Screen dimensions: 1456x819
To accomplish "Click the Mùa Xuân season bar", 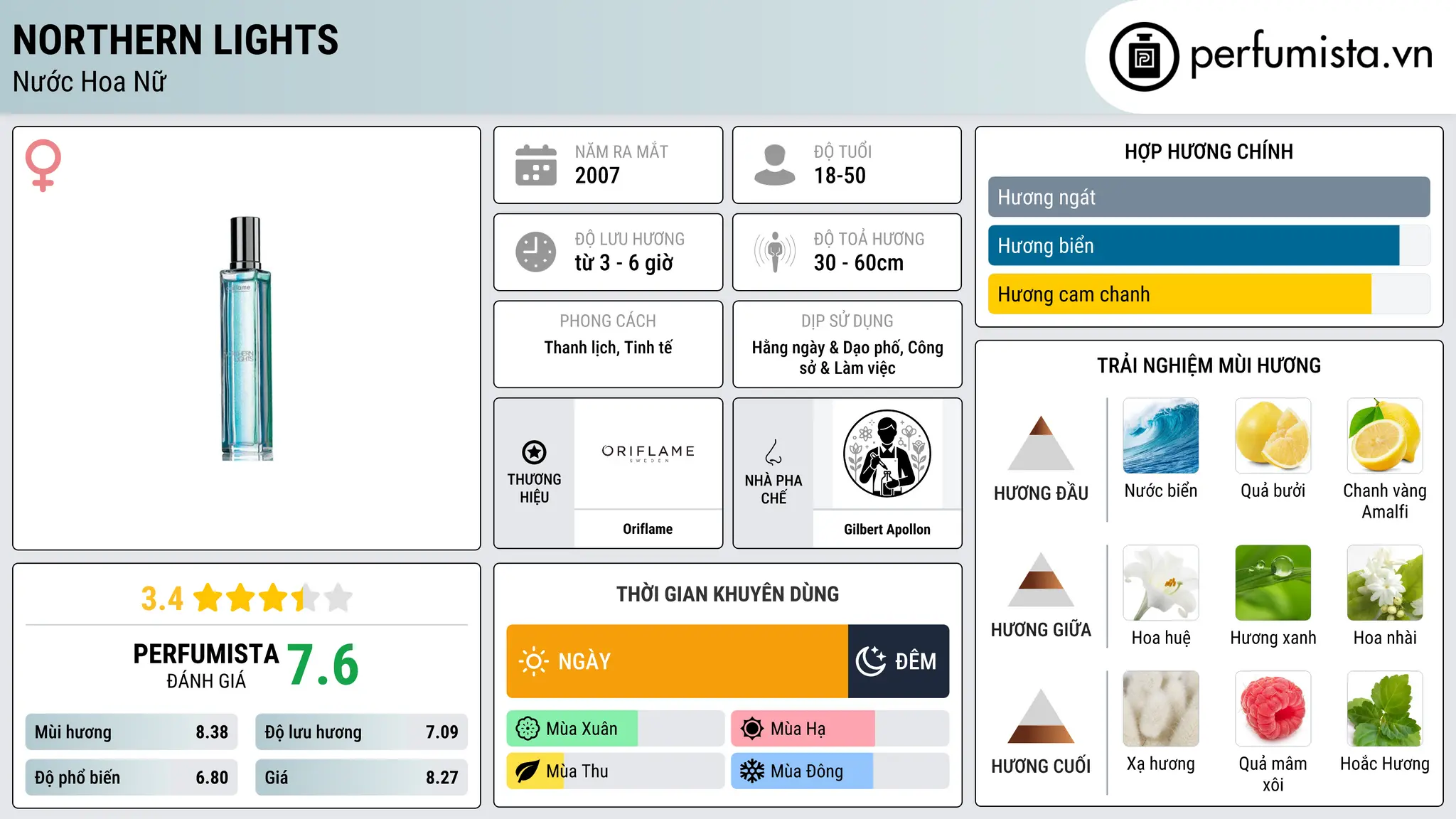I will [x=615, y=729].
